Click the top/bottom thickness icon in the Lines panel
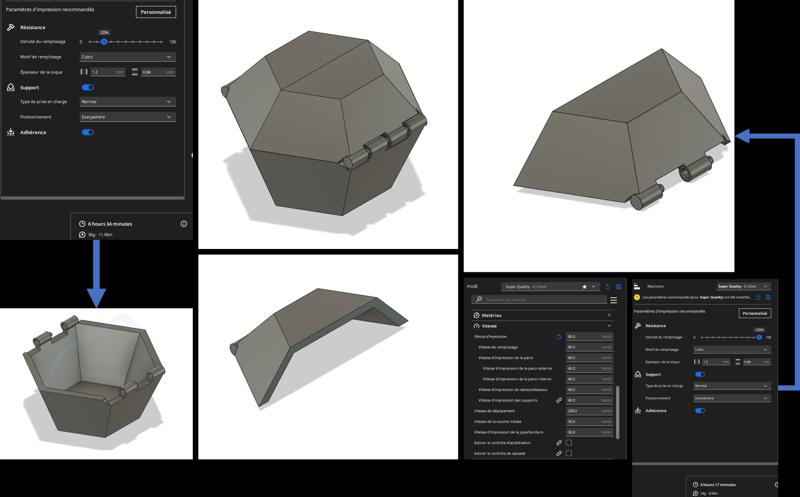Screen dimensions: 800x497 [737, 362]
